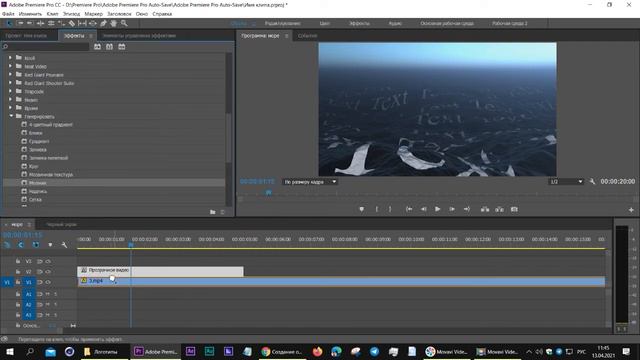Switch to the effect controls panel tab
Screen dimensions: 640x360
click(x=139, y=36)
